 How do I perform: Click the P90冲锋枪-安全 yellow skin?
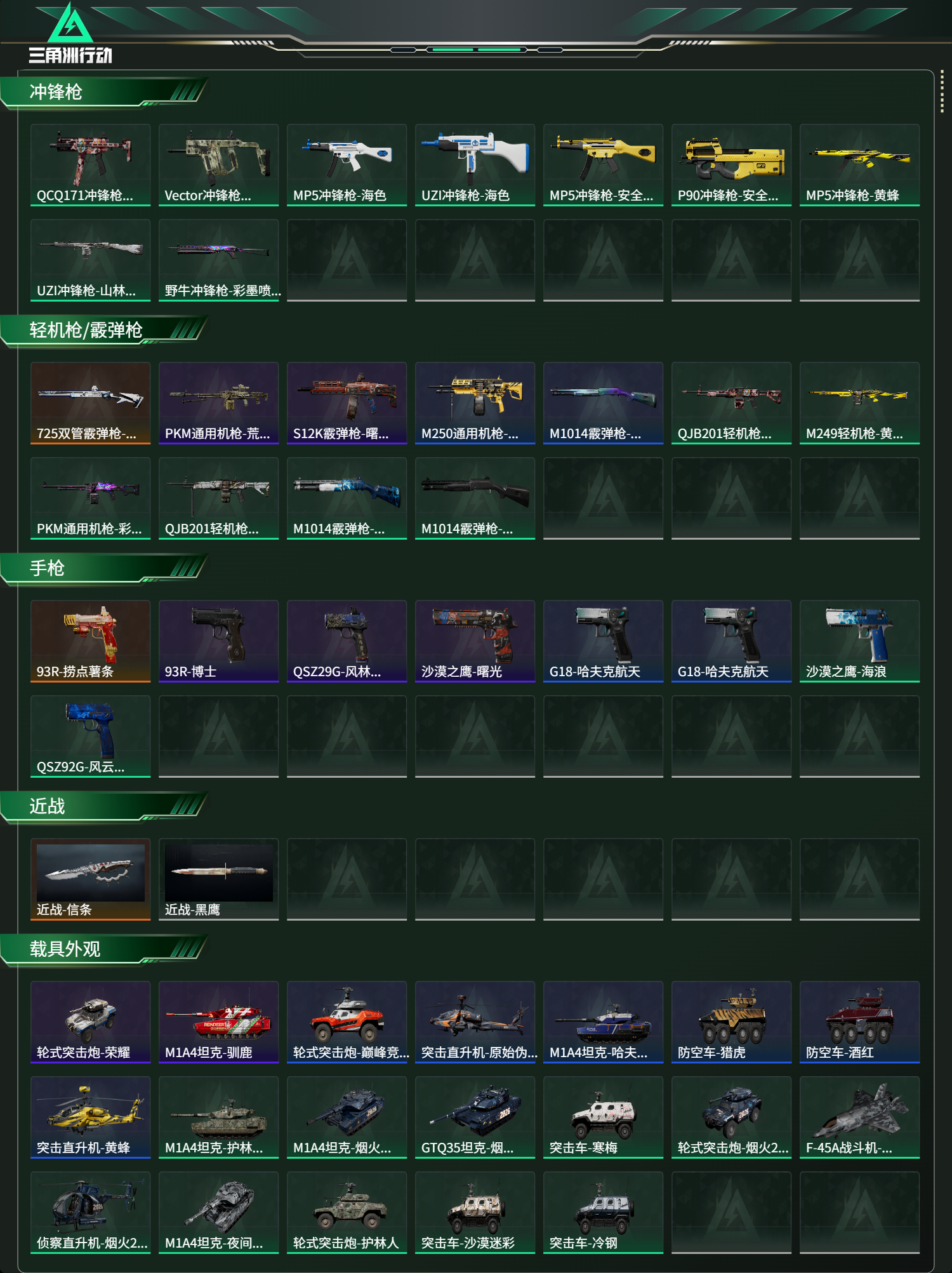pyautogui.click(x=731, y=165)
